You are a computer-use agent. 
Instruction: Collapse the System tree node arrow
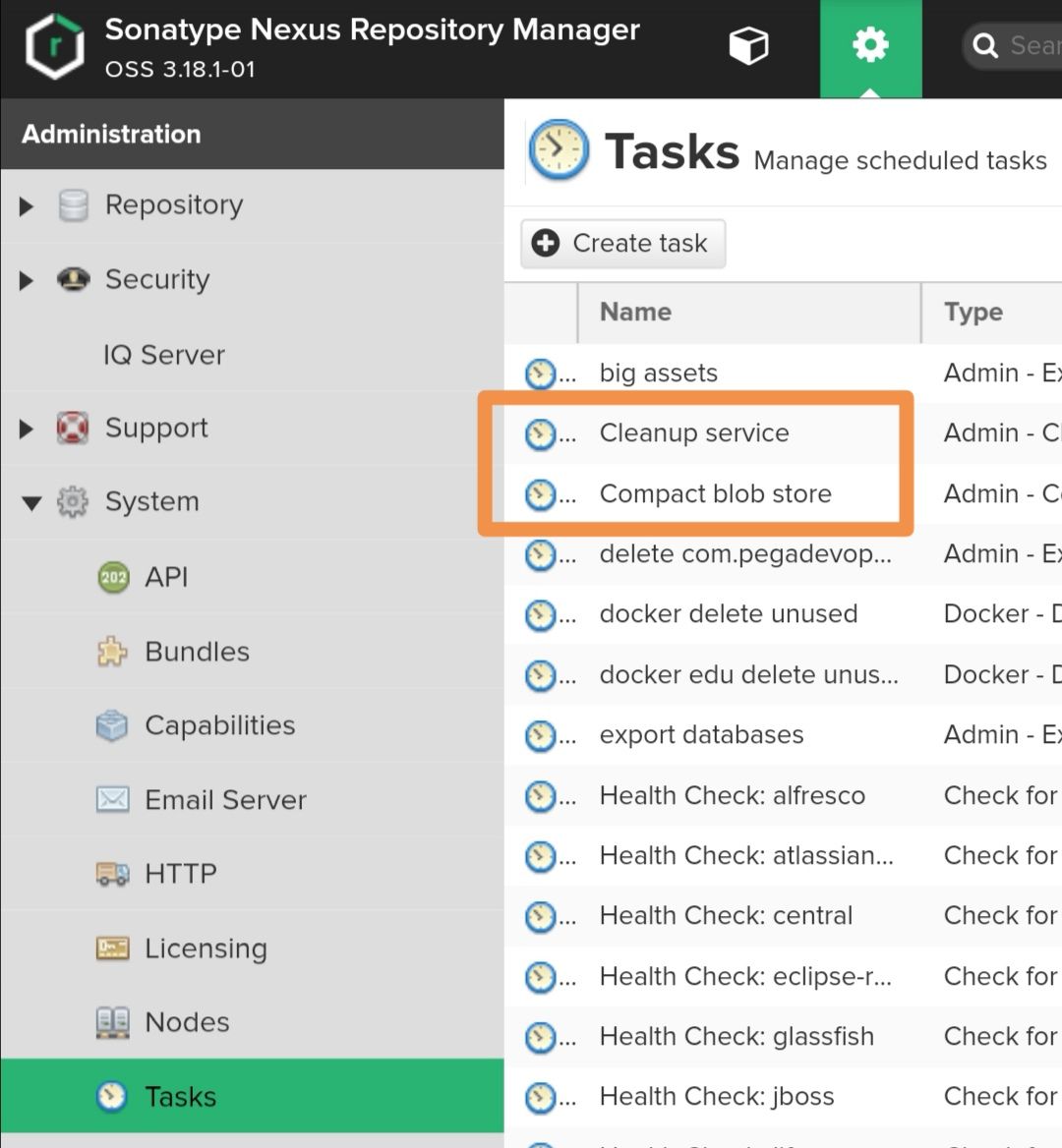(x=31, y=503)
